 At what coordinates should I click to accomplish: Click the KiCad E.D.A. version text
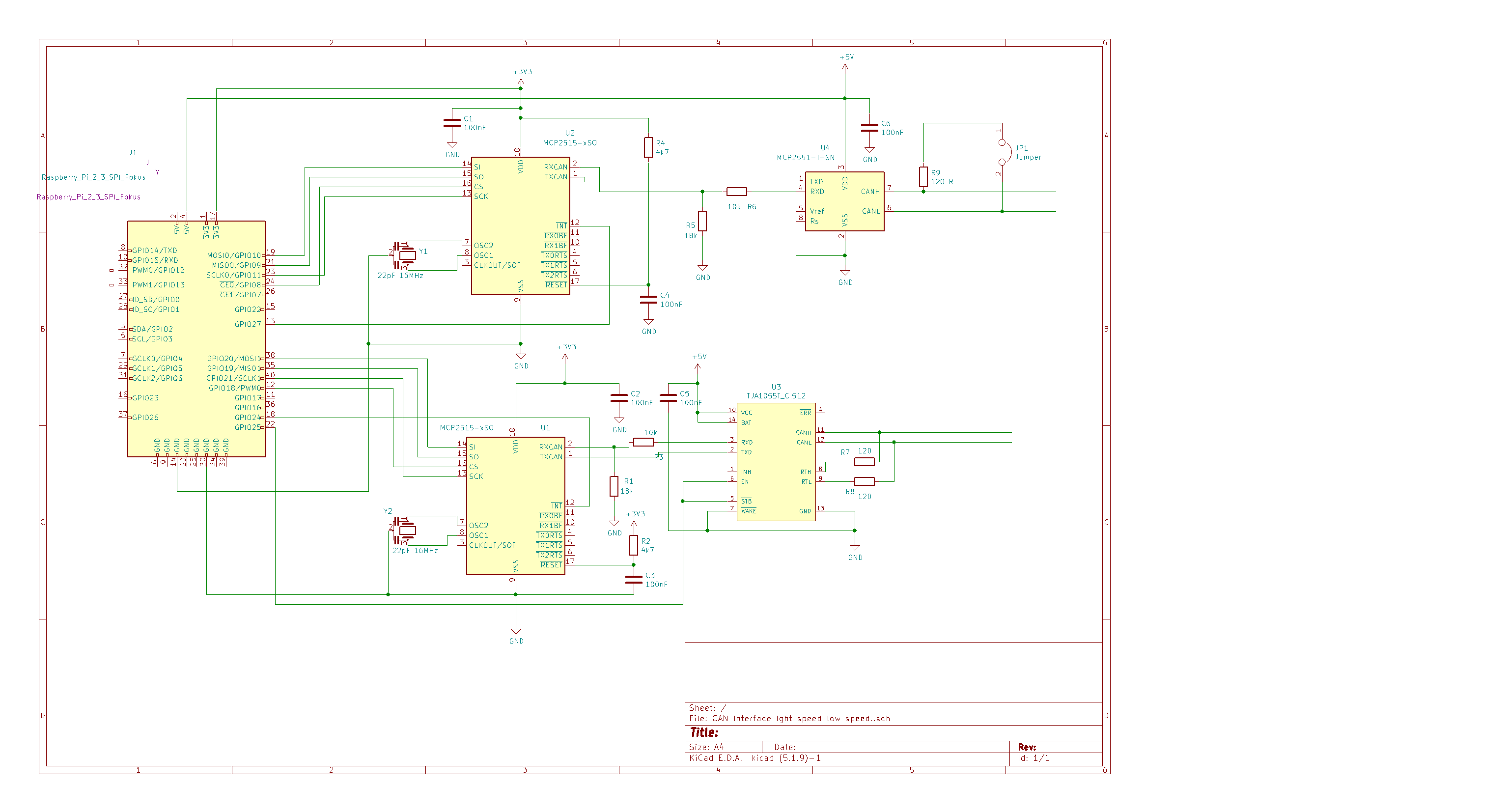[x=754, y=758]
